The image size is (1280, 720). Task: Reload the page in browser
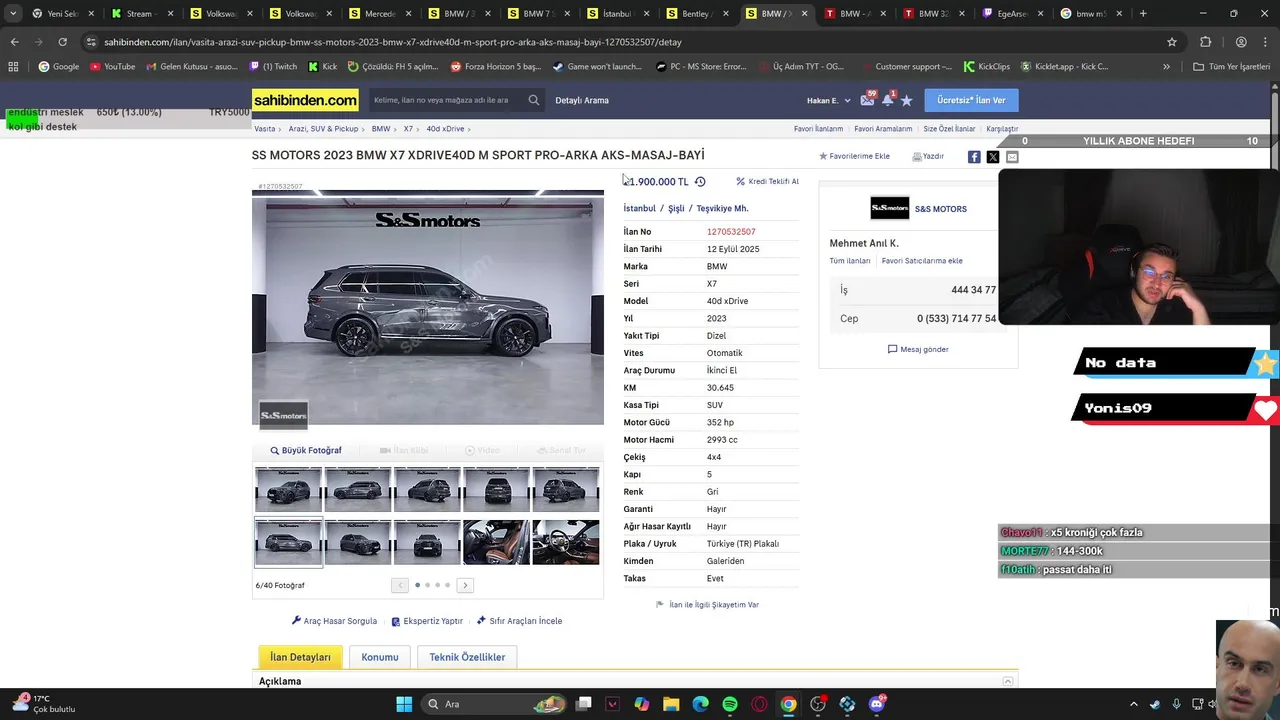(x=62, y=42)
